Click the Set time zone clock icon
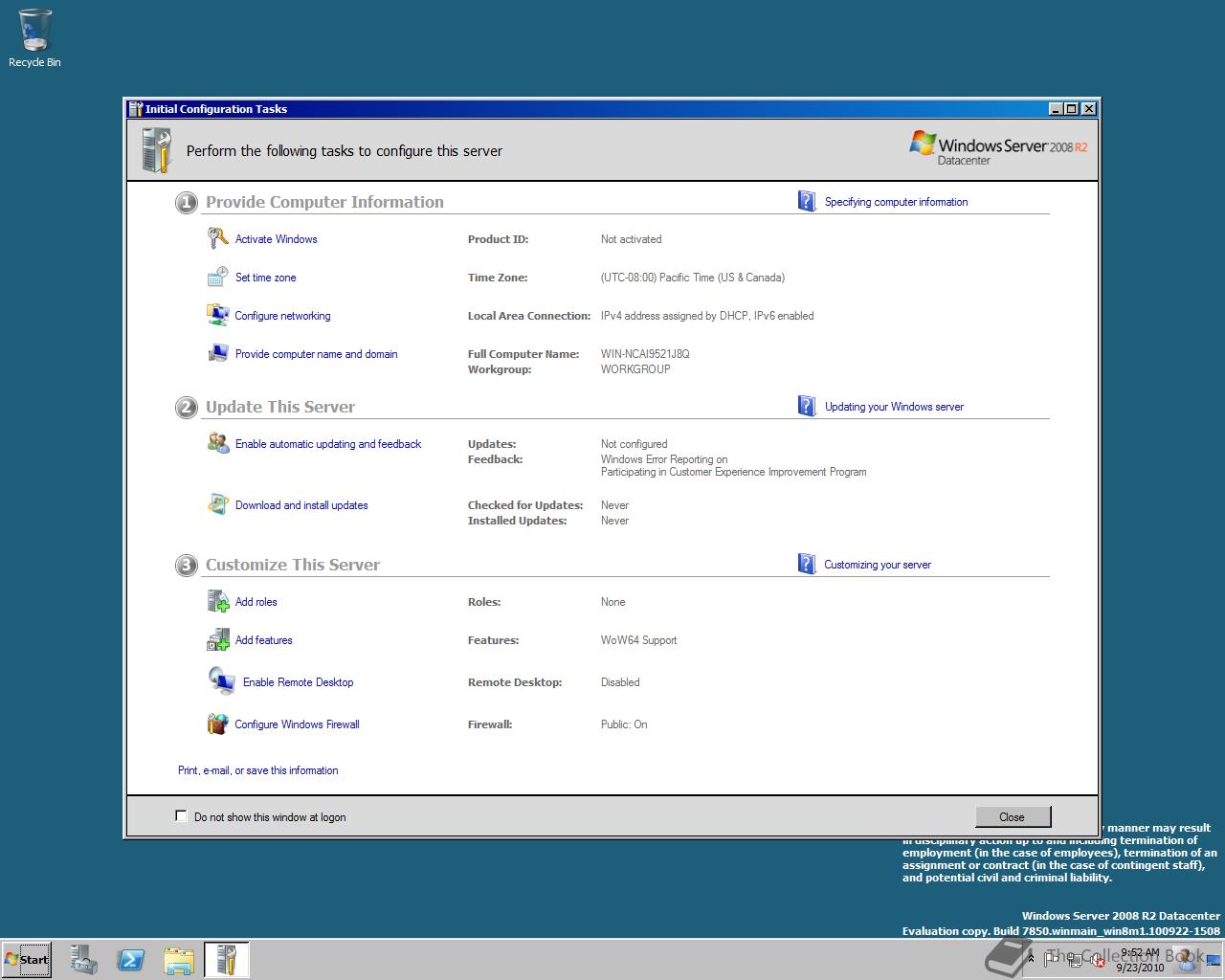The height and width of the screenshot is (980, 1225). 217,277
